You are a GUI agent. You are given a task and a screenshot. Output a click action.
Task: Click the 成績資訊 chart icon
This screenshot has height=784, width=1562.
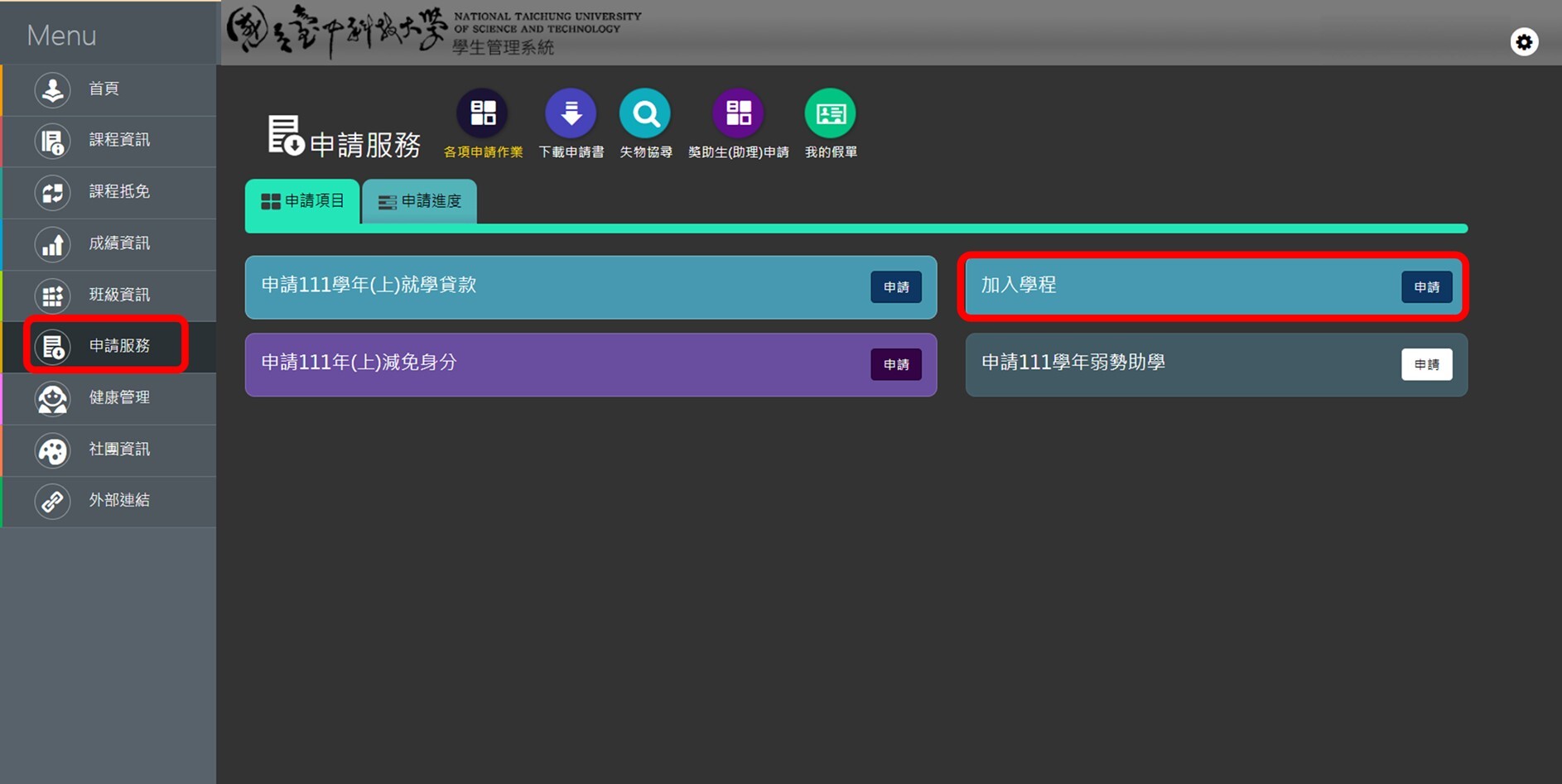[52, 243]
